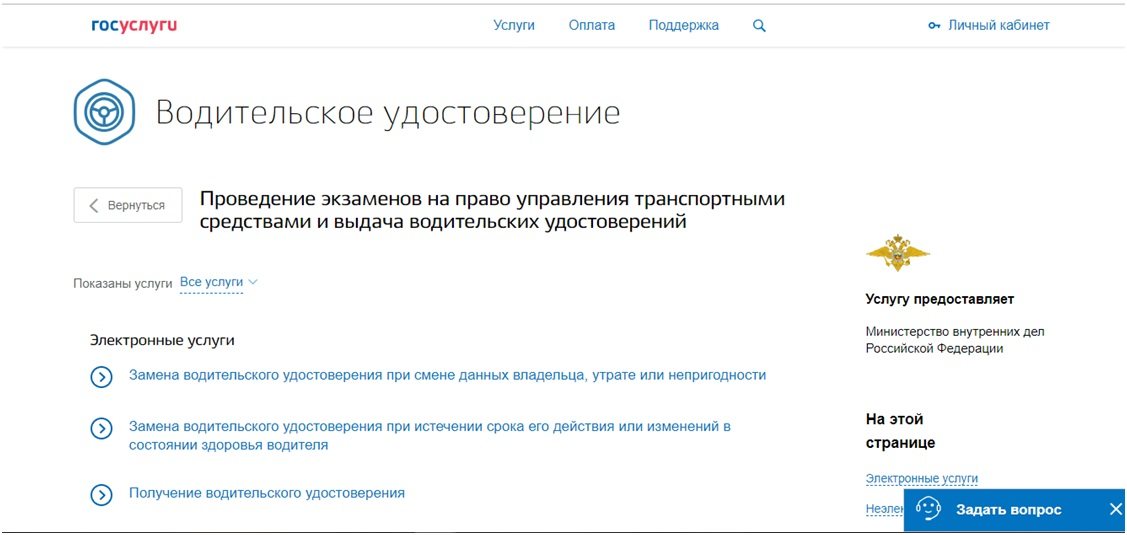
Task: Click arrow icon beside Получение водительского удостоверения
Action: coord(101,494)
